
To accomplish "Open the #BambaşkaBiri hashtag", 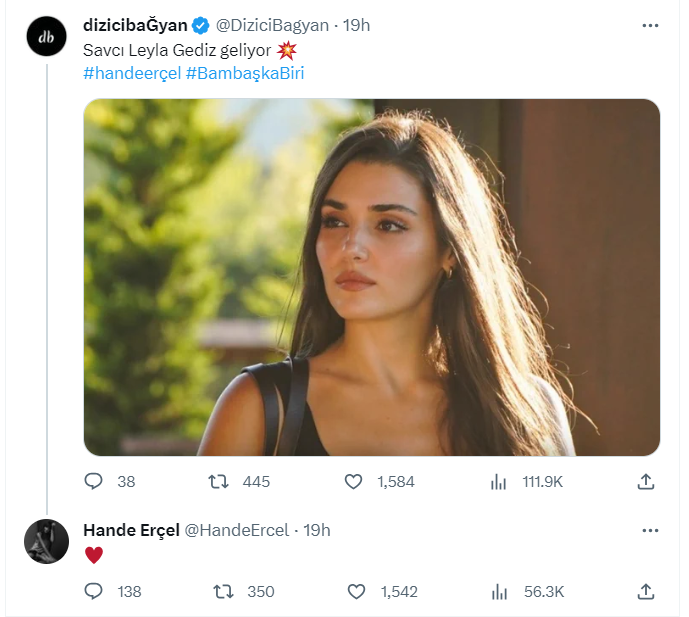I will click(x=245, y=73).
